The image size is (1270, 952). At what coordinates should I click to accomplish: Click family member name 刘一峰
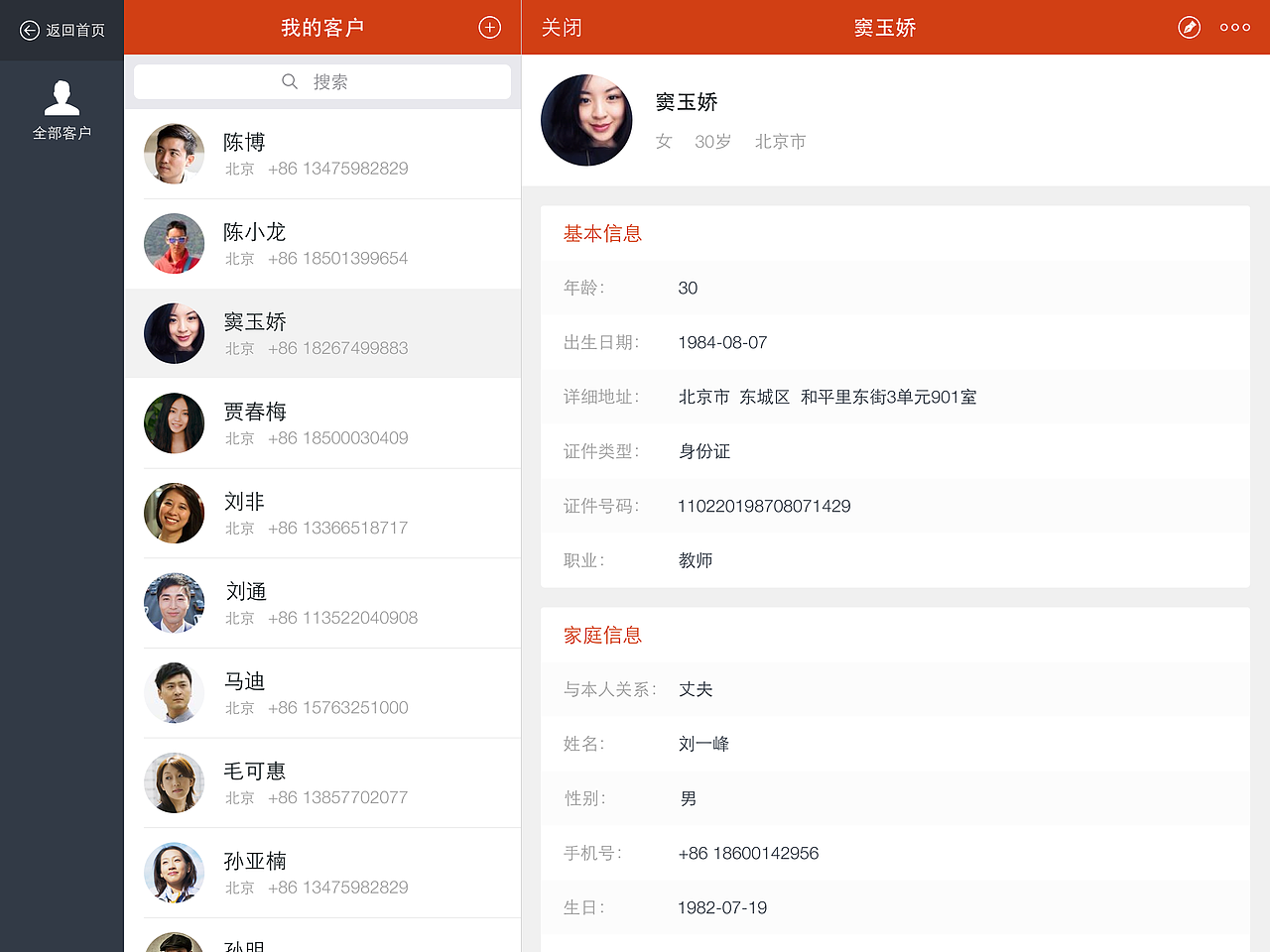coord(704,744)
